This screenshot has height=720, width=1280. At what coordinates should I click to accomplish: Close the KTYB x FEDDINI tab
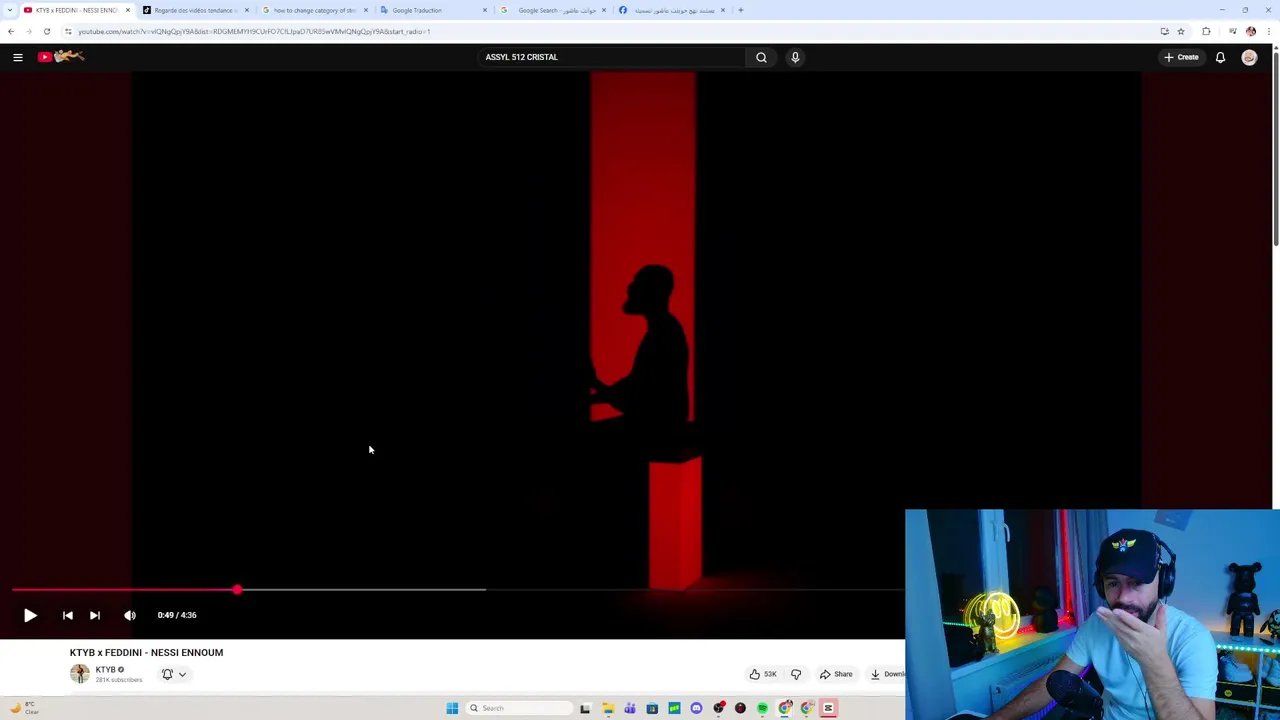pos(128,10)
